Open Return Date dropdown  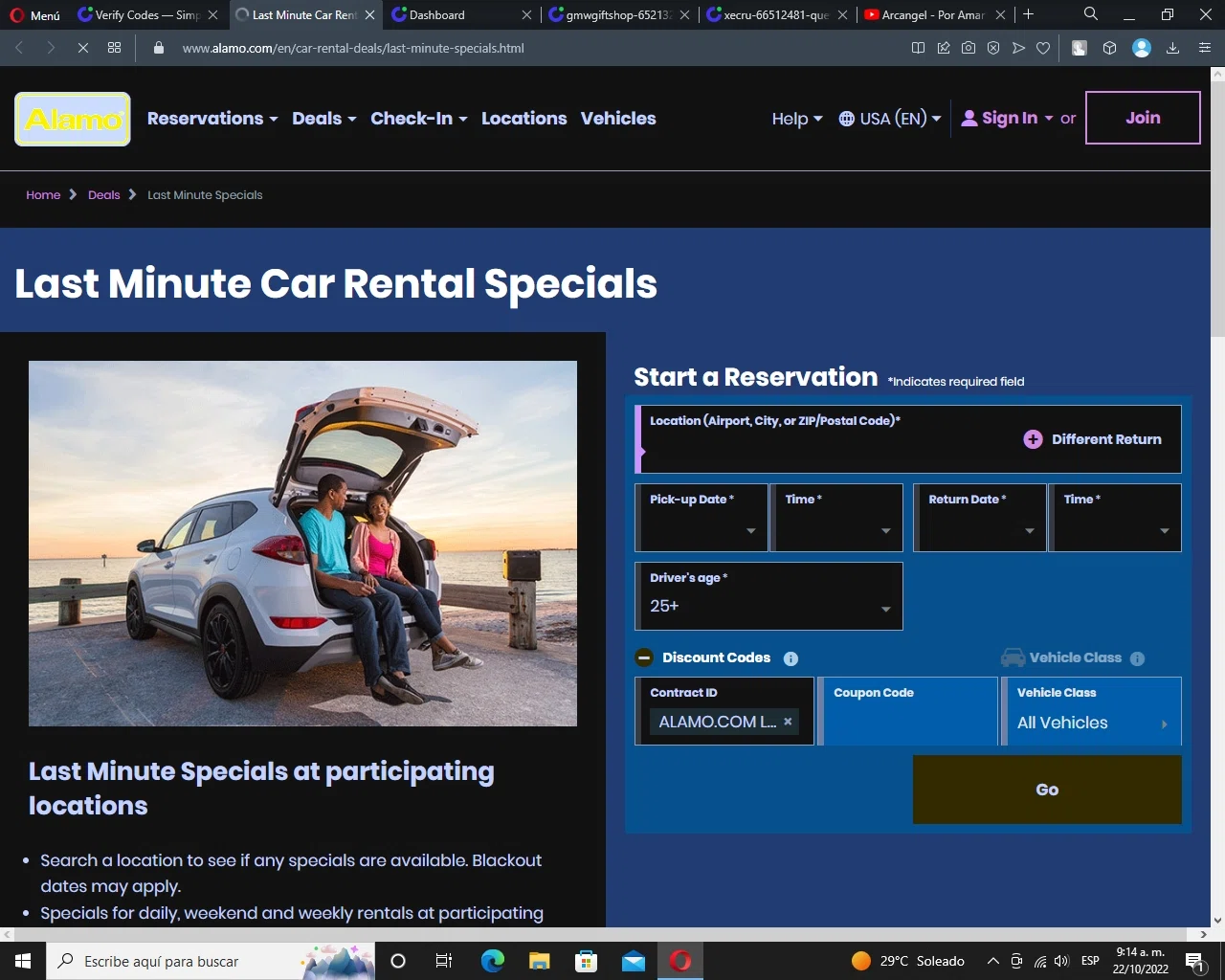[x=980, y=518]
